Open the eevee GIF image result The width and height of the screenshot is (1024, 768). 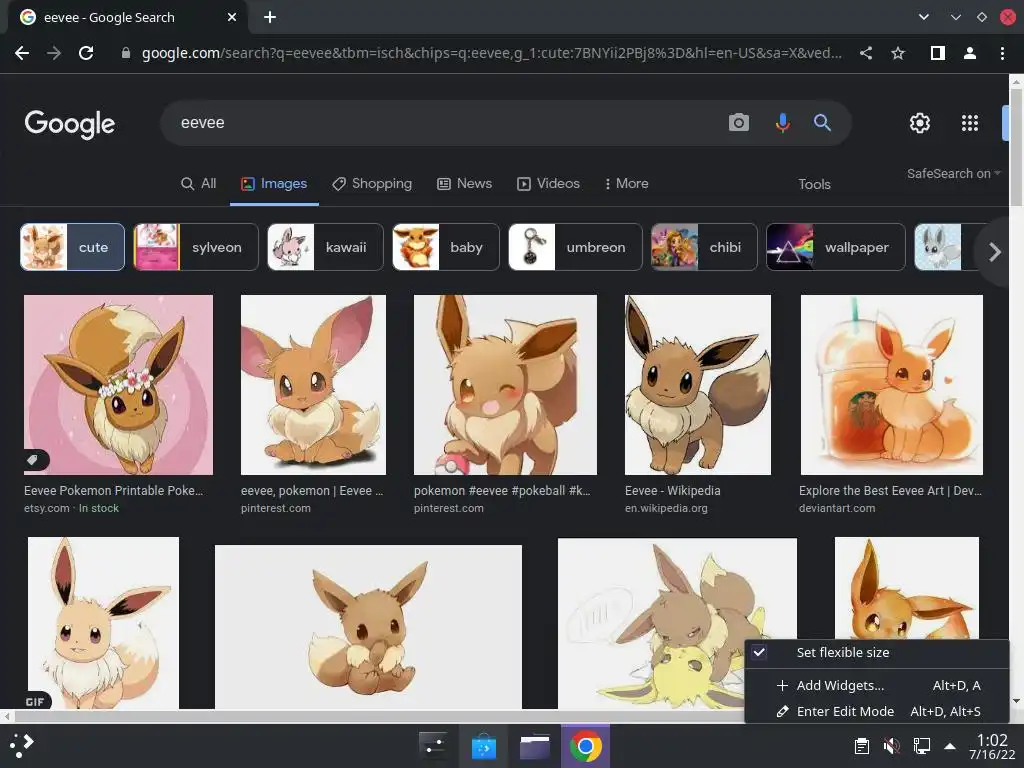(x=103, y=623)
